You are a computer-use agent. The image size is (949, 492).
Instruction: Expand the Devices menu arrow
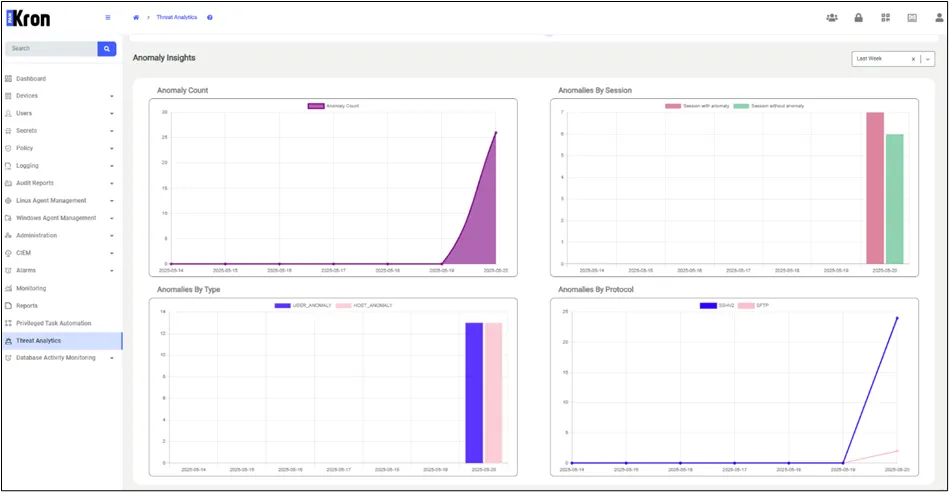click(112, 96)
